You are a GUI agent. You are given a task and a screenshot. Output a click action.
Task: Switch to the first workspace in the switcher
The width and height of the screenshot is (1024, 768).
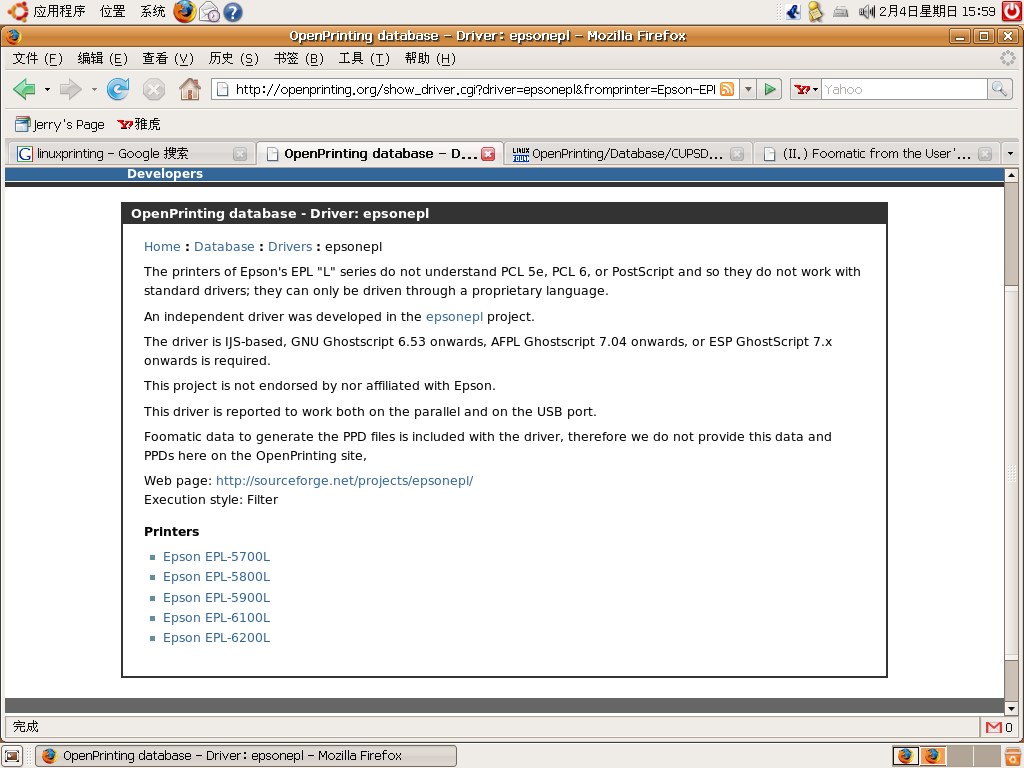pos(905,756)
